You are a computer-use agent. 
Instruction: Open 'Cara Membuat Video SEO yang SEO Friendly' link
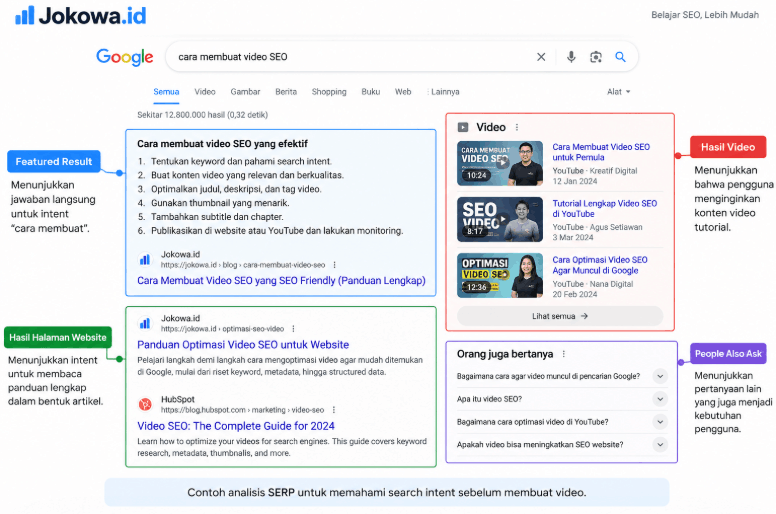tap(281, 280)
